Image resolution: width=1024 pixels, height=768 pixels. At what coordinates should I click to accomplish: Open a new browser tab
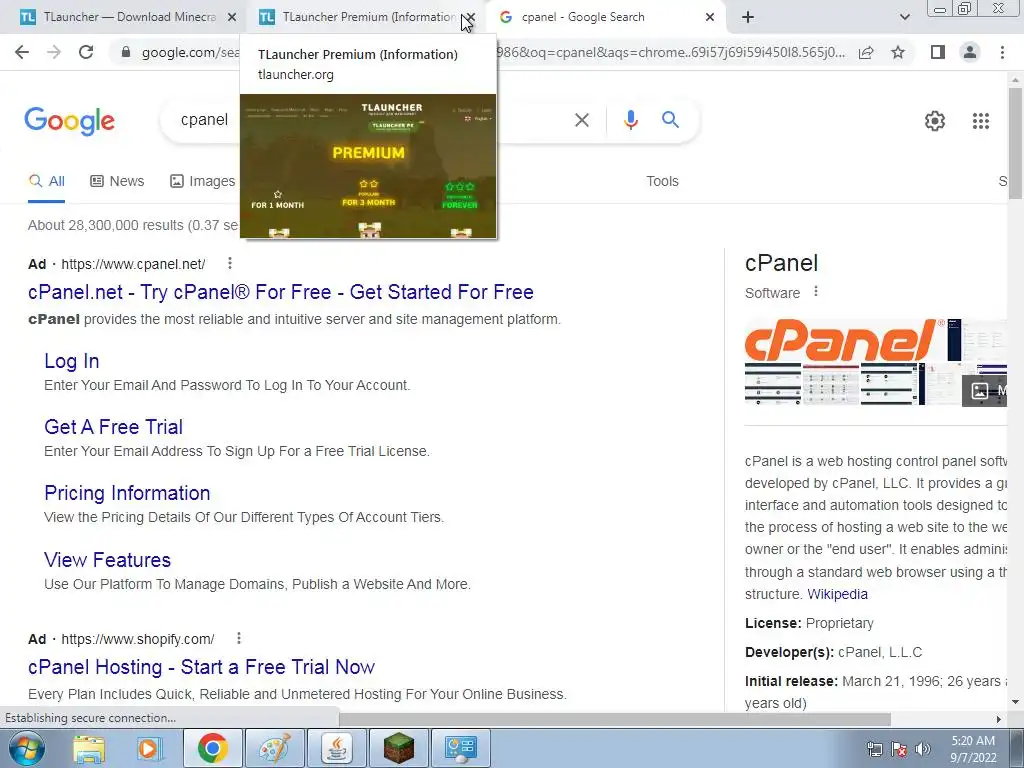[x=748, y=17]
